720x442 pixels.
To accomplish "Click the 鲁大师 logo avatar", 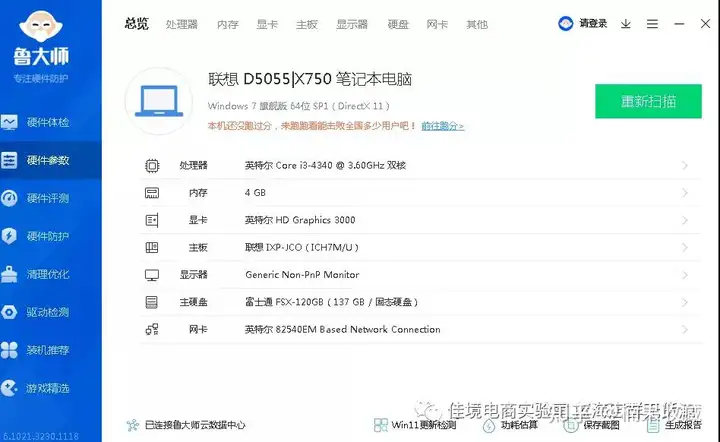I will [41, 27].
